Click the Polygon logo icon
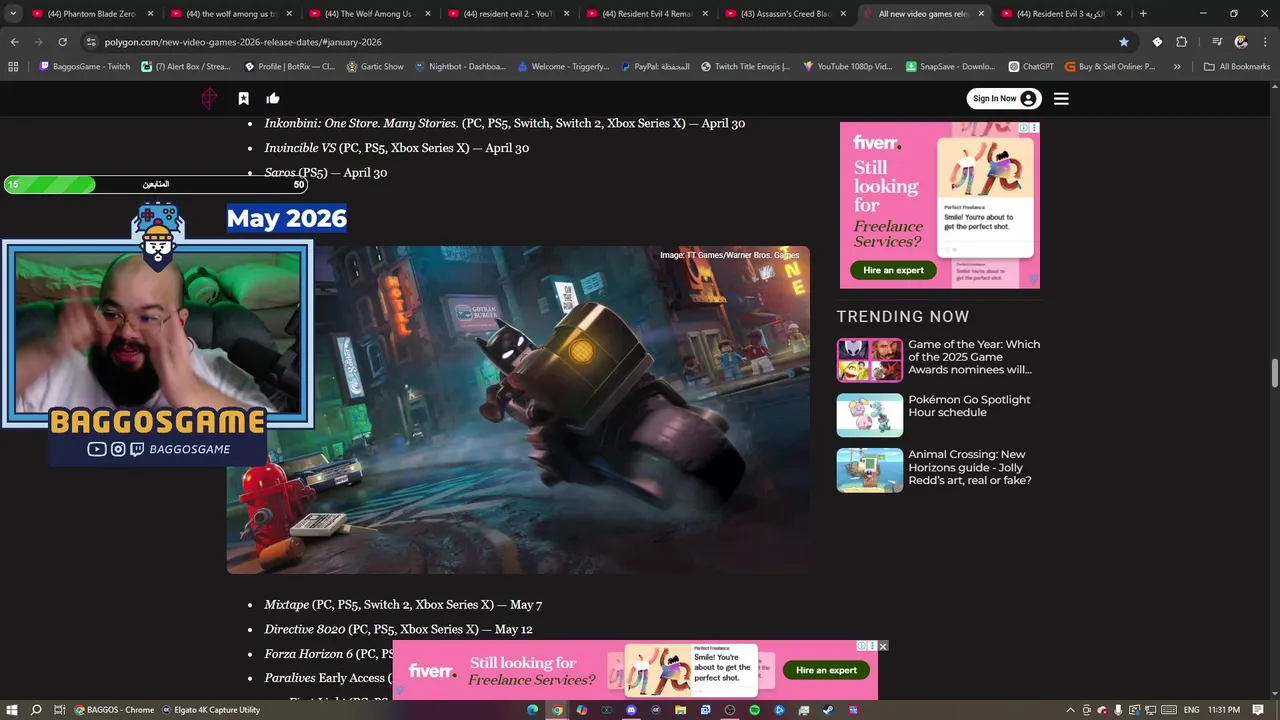Viewport: 1280px width, 720px height. click(209, 98)
